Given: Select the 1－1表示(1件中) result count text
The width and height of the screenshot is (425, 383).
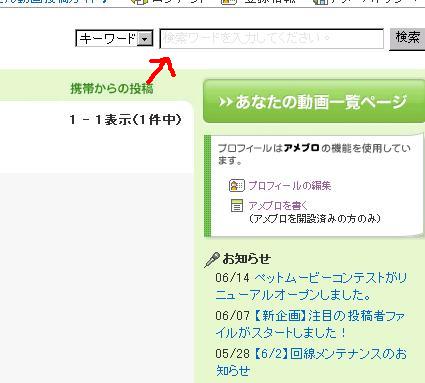Looking at the screenshot, I should [x=125, y=120].
